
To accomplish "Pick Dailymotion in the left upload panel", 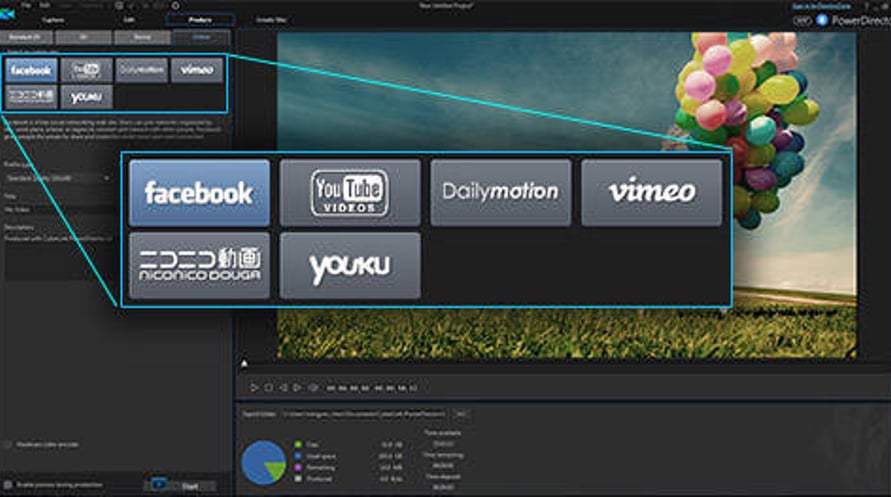I will [141, 70].
